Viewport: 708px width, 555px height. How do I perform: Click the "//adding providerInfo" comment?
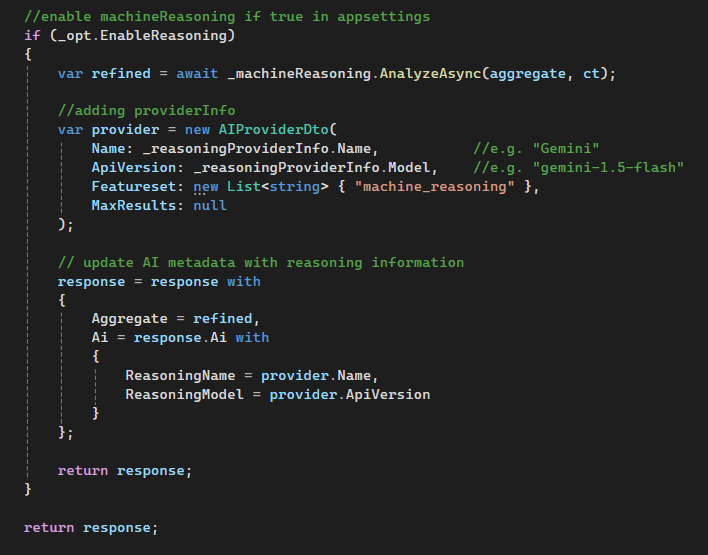pos(146,110)
